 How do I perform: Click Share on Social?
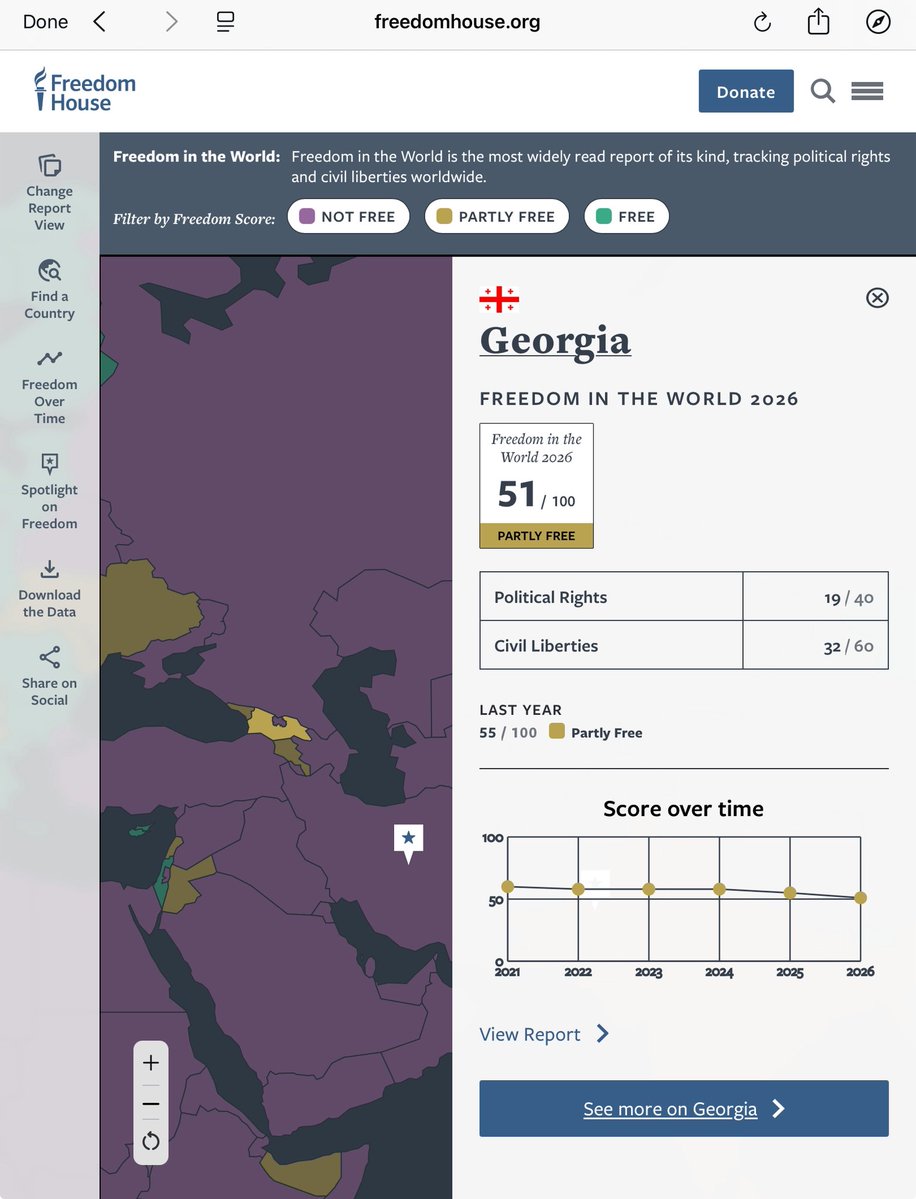(50, 677)
